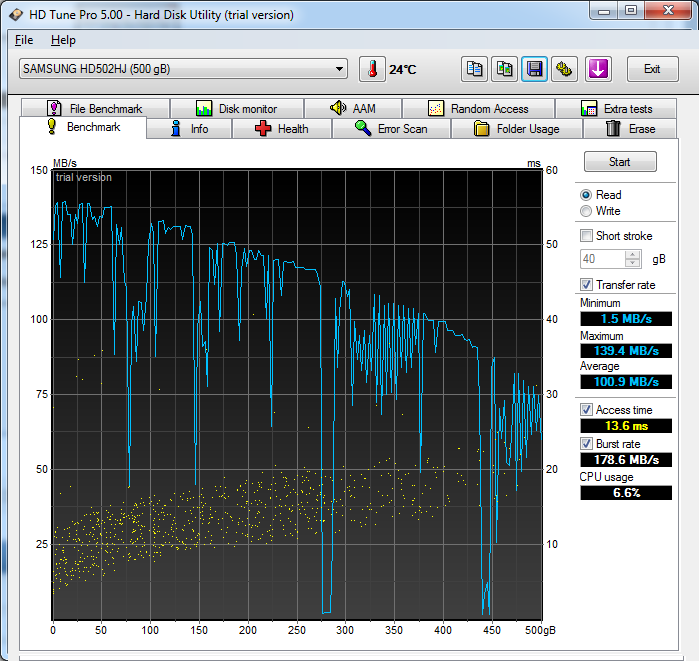Screen dimensions: 699x661
Task: Click the Disk monitor chart icon
Action: pos(204,108)
